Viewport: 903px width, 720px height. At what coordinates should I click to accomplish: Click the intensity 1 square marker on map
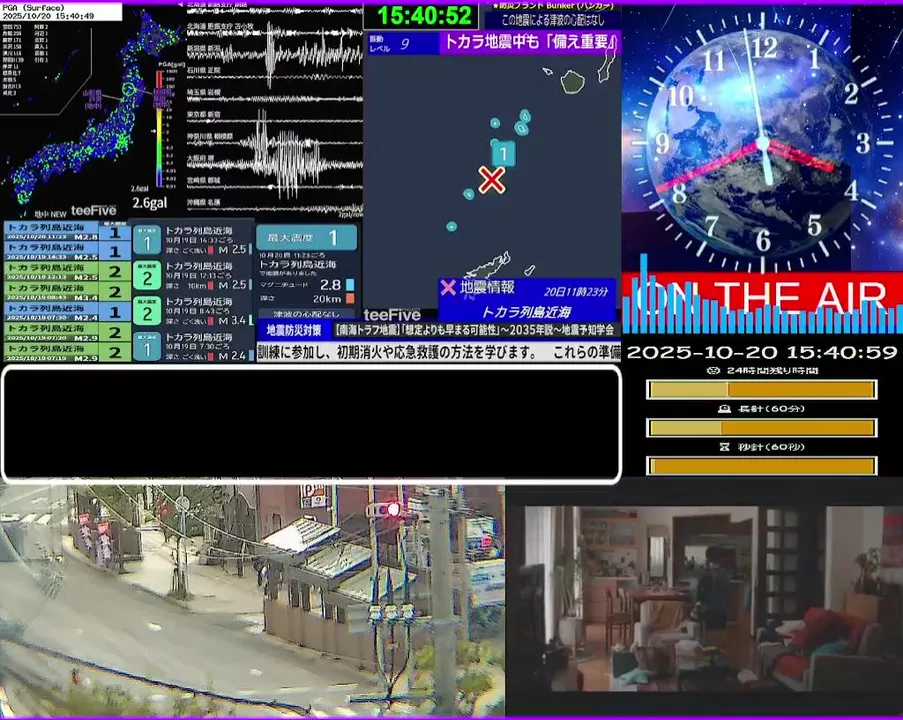[x=503, y=154]
